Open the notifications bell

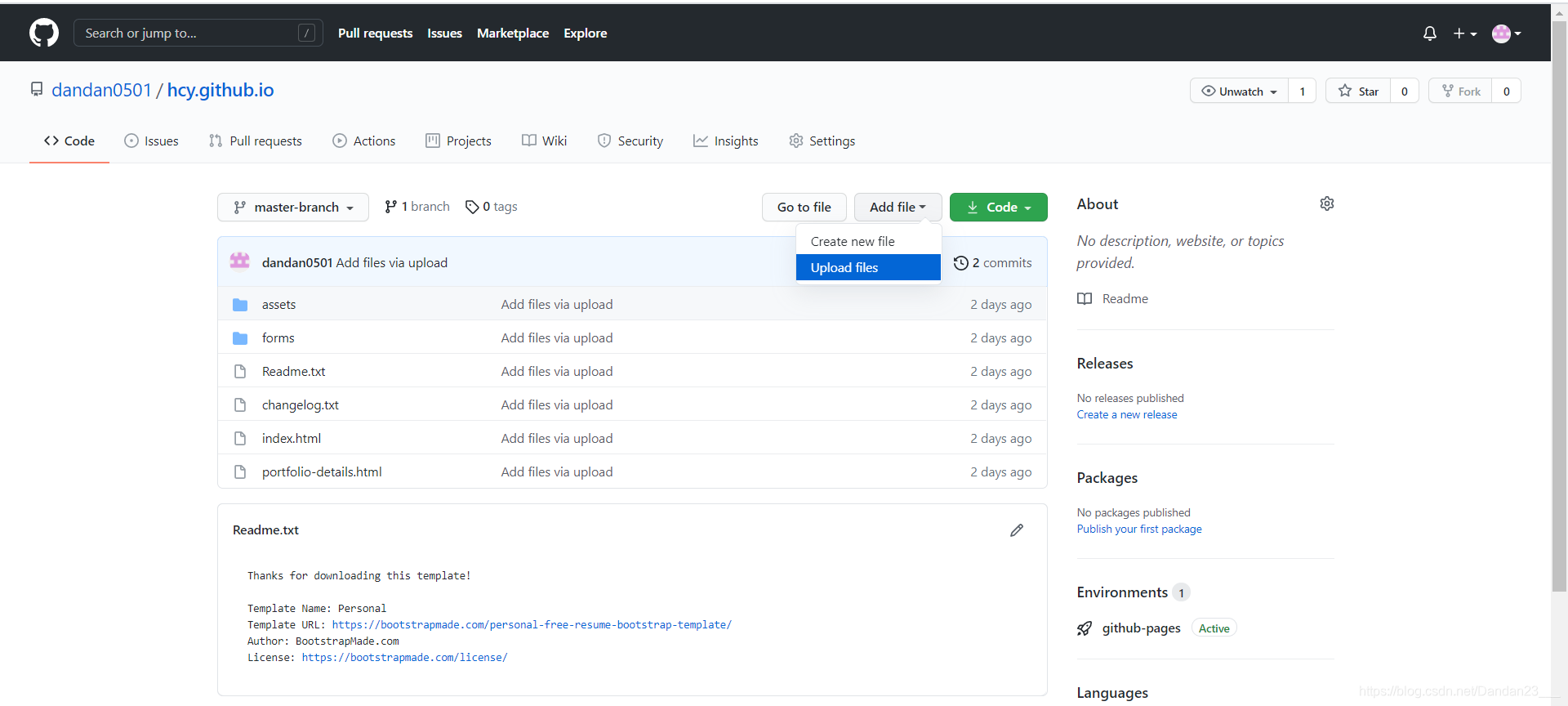pos(1429,34)
